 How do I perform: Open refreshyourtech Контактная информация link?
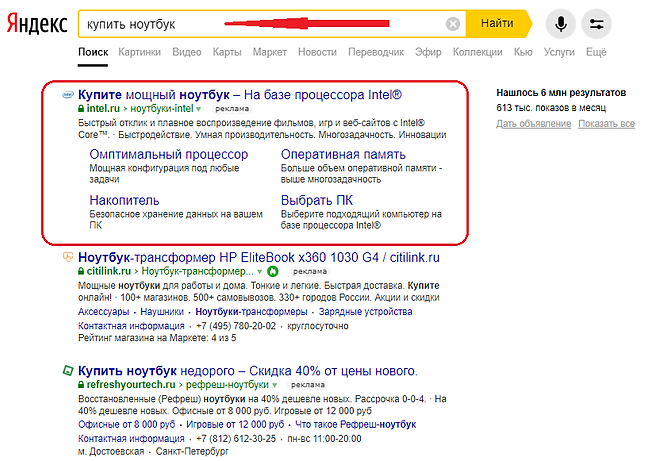pyautogui.click(x=131, y=439)
